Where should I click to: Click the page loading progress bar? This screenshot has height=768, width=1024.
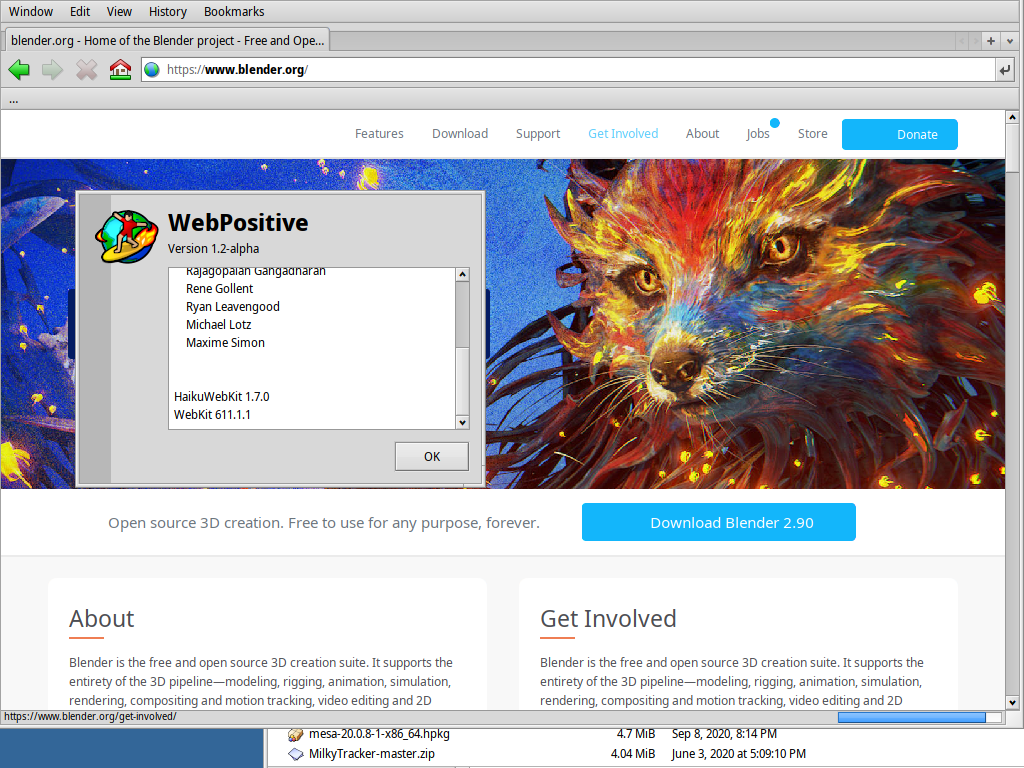tap(920, 717)
